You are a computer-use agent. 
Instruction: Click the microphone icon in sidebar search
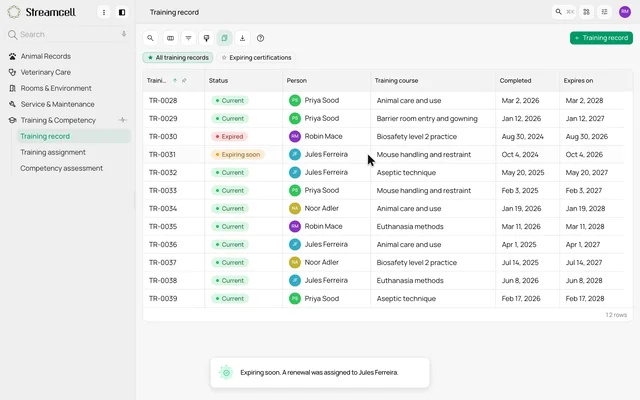(x=124, y=34)
